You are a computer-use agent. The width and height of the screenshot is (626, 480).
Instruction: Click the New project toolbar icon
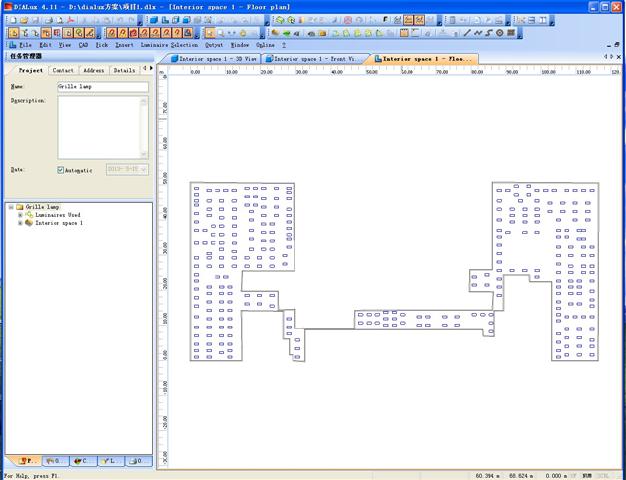click(x=13, y=20)
